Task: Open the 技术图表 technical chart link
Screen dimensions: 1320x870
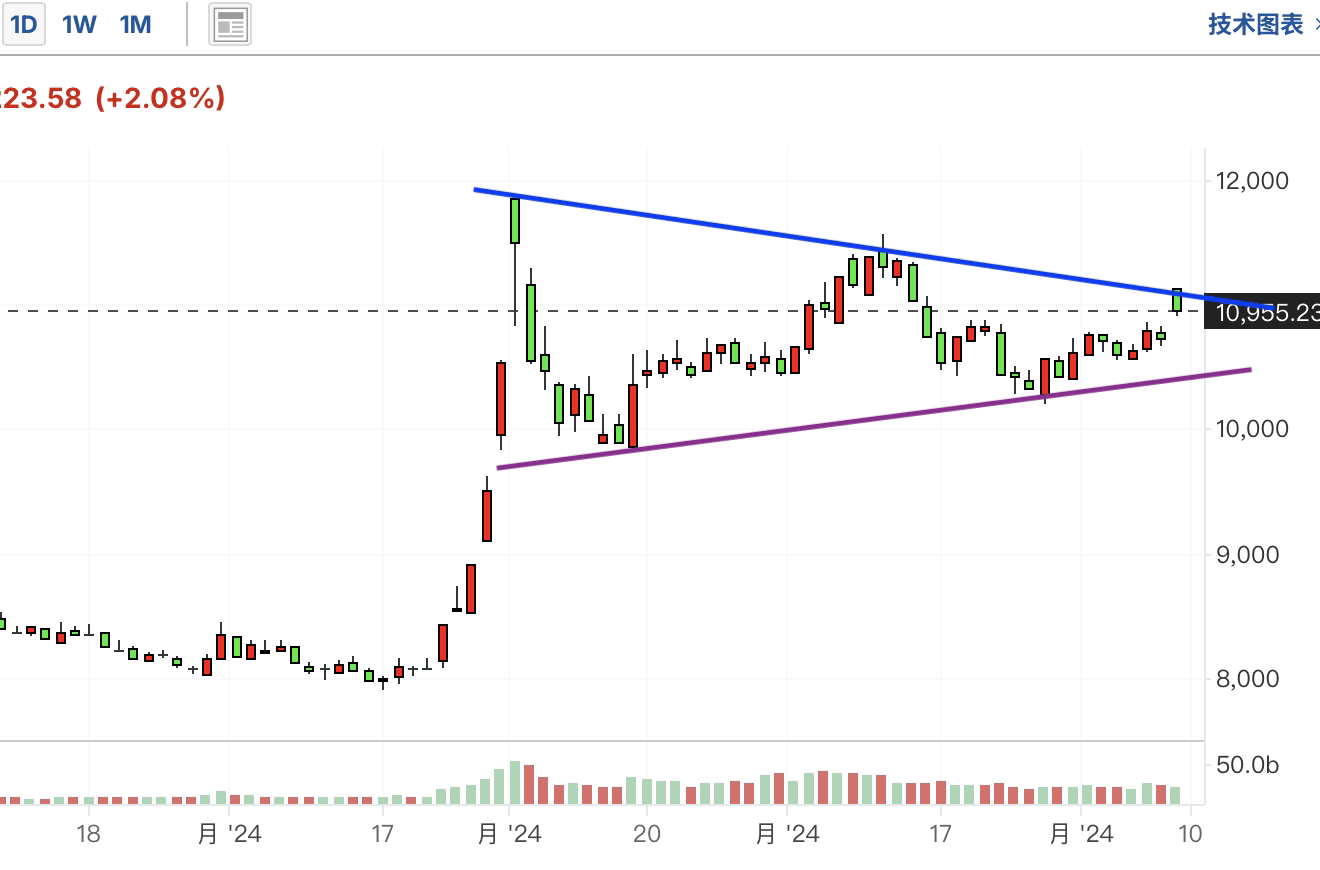Action: click(x=1256, y=24)
